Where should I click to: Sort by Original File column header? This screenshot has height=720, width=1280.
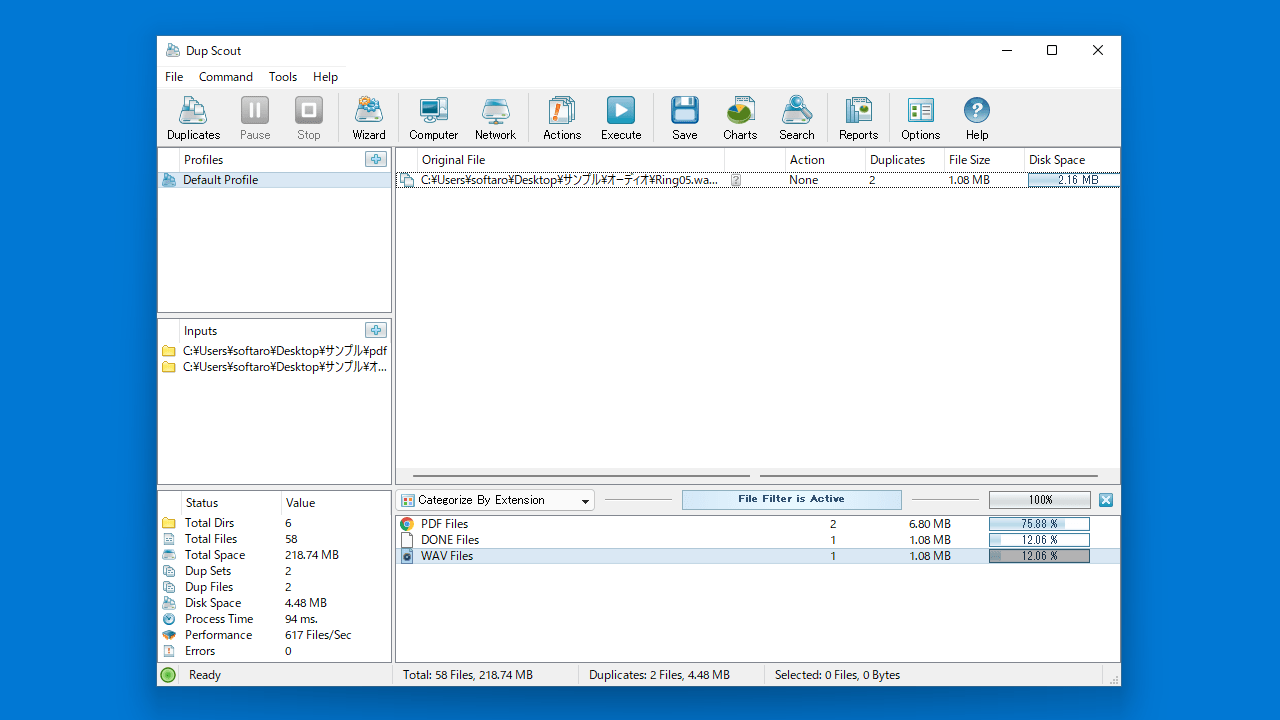pyautogui.click(x=571, y=160)
